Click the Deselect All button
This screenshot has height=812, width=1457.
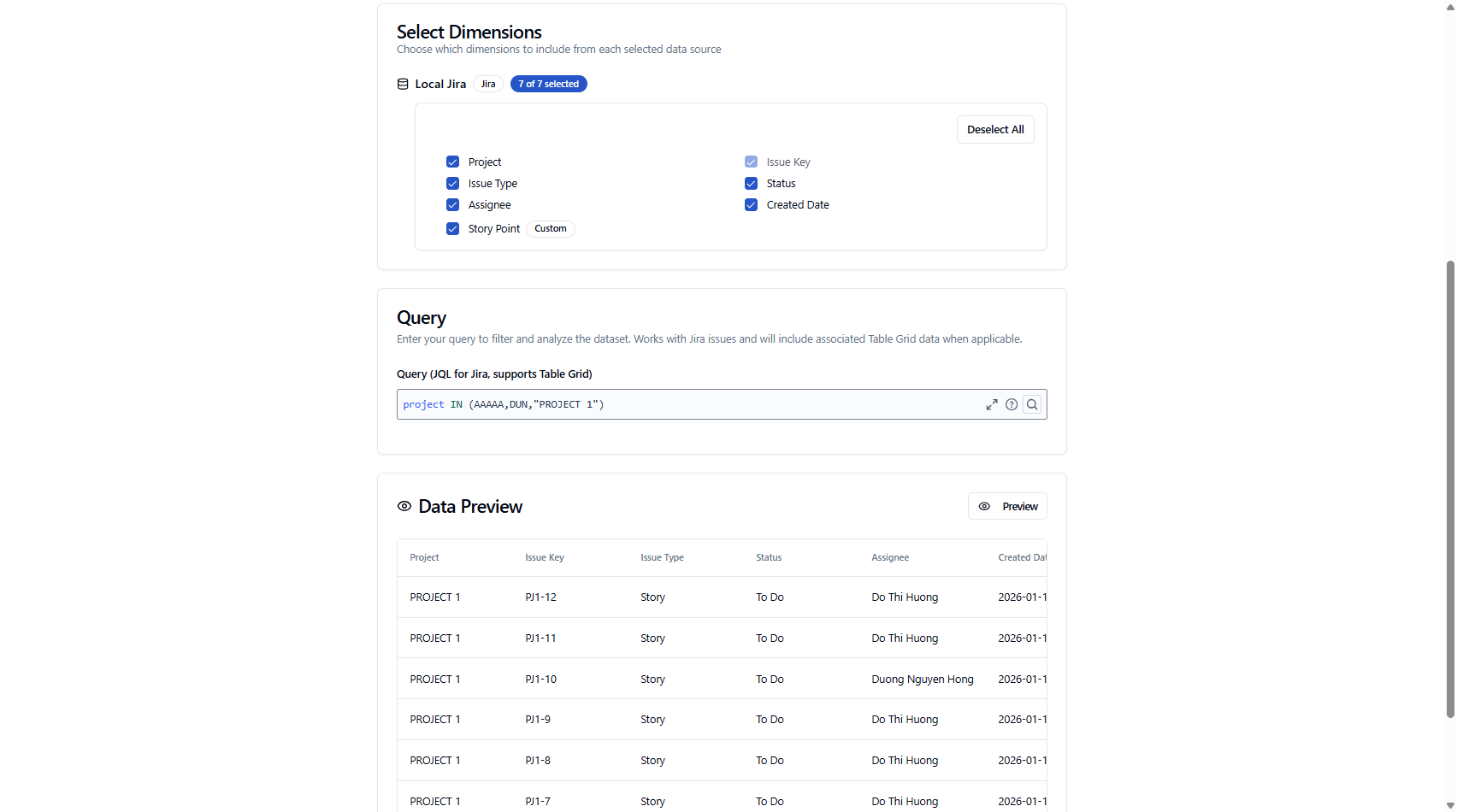(x=995, y=129)
